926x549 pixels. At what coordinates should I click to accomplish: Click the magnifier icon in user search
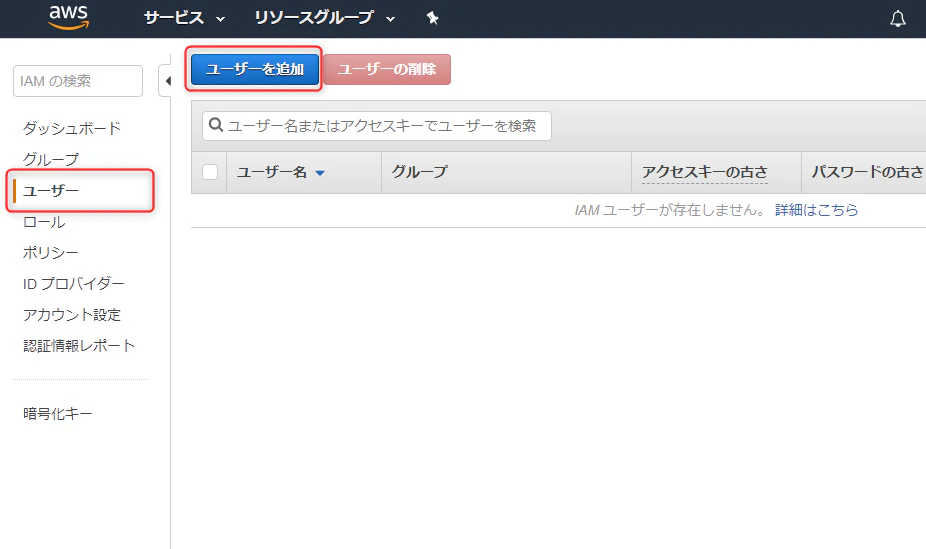pyautogui.click(x=216, y=125)
